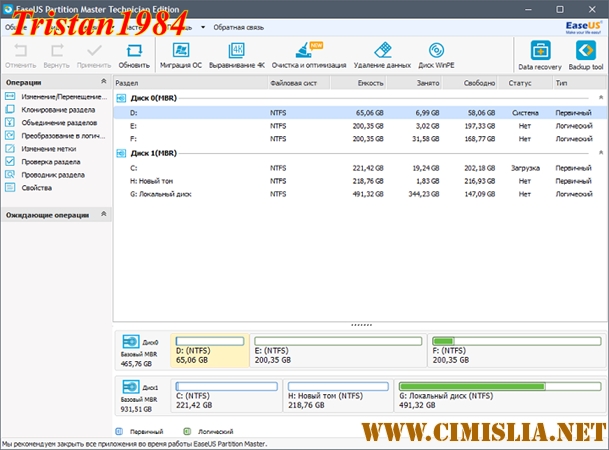Collapse the Ожидающие операции panel section

[x=104, y=214]
